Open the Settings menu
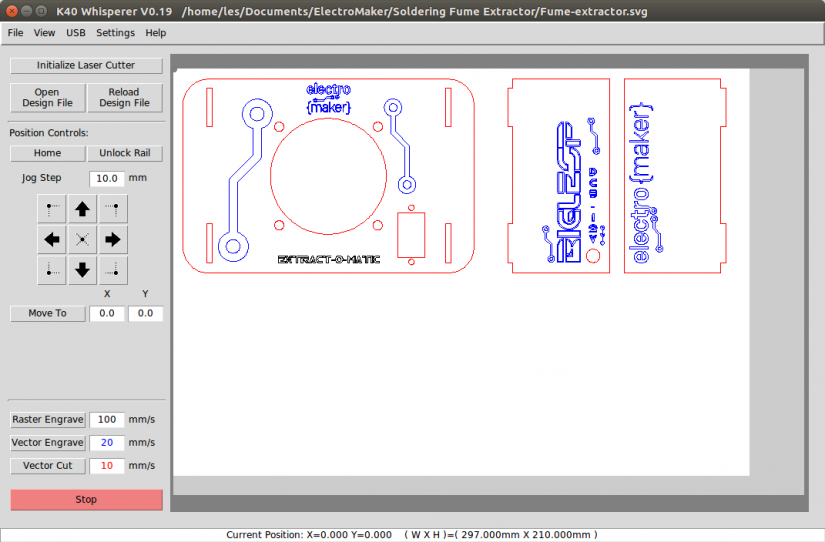This screenshot has width=825, height=542. [x=115, y=33]
